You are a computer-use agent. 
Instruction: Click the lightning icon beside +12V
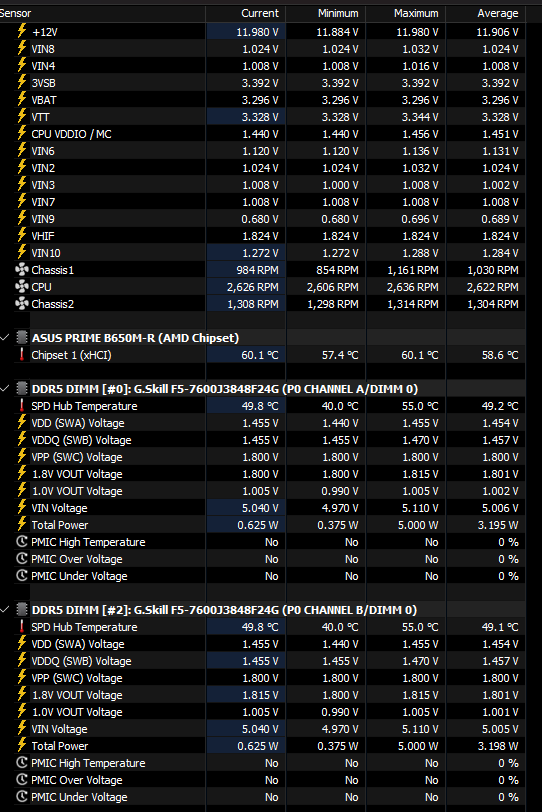point(22,31)
